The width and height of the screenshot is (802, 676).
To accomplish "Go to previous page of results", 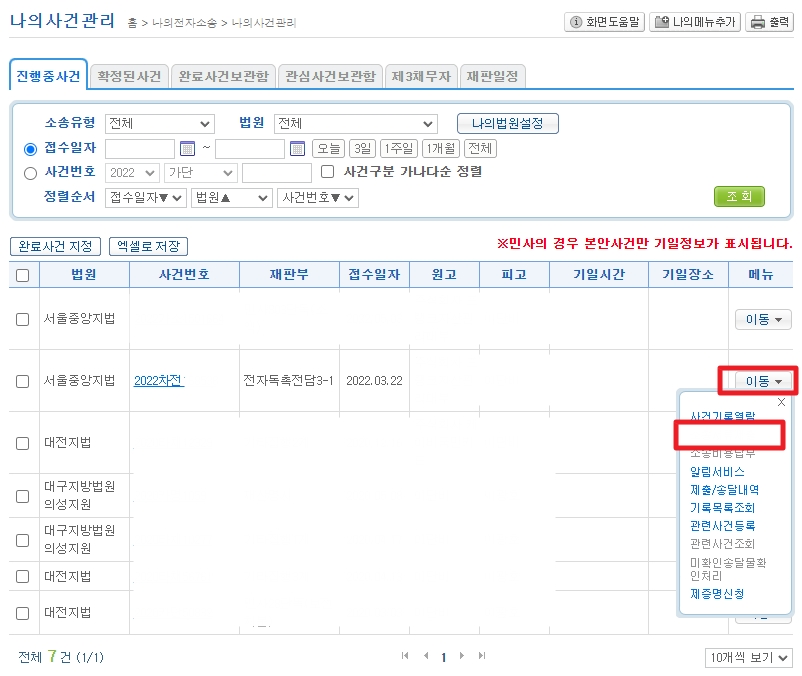I will (426, 656).
